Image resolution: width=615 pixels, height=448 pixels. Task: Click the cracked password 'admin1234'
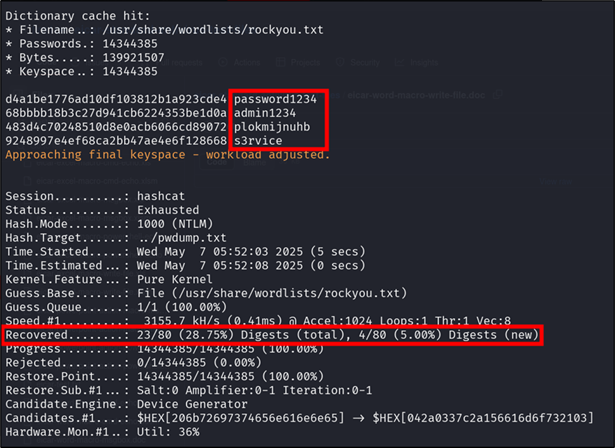click(x=265, y=113)
